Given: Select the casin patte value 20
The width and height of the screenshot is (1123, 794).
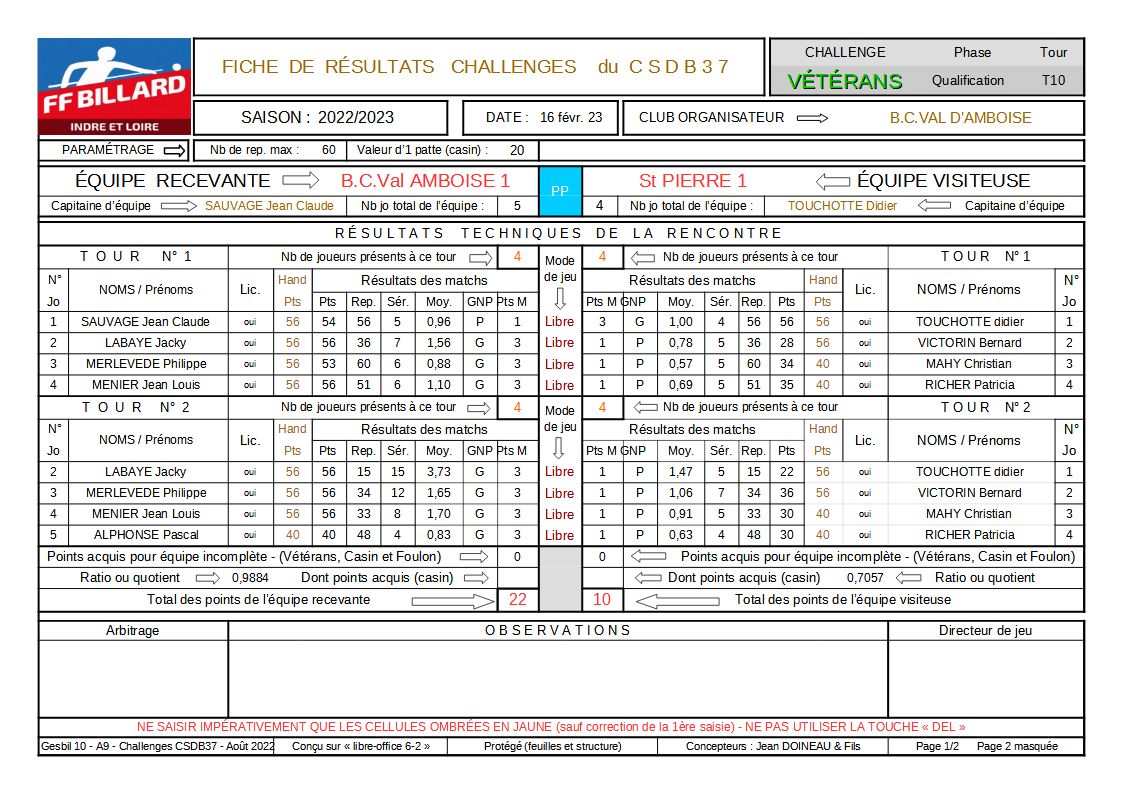Looking at the screenshot, I should (516, 150).
